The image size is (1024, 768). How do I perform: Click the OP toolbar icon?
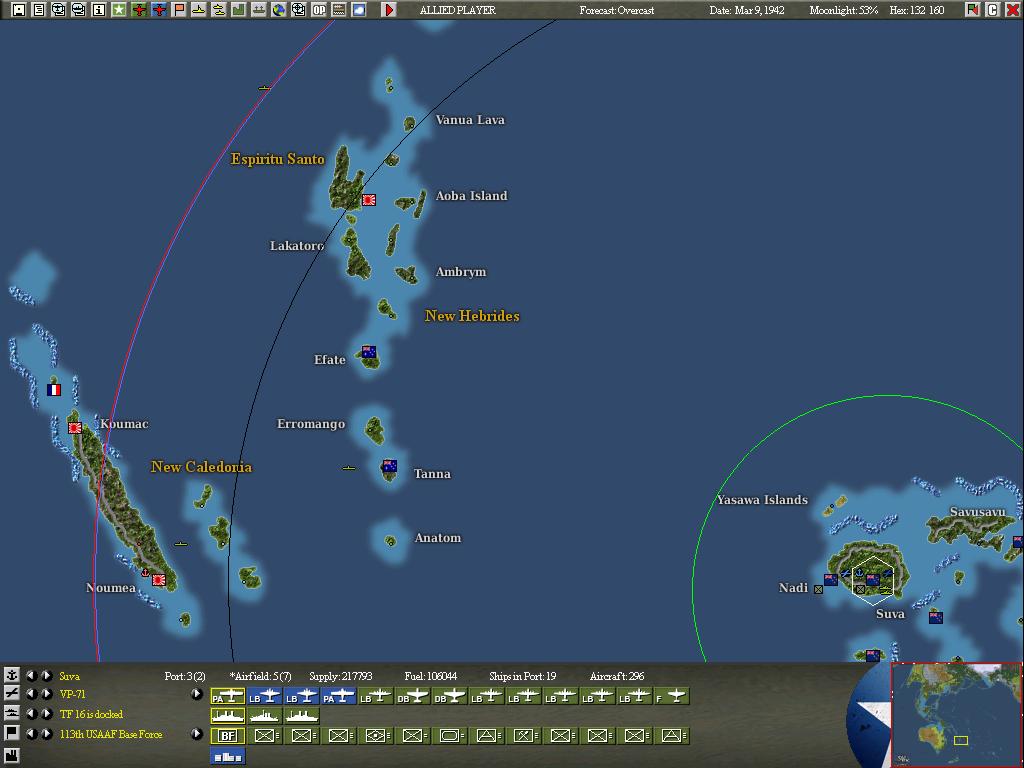[x=319, y=10]
